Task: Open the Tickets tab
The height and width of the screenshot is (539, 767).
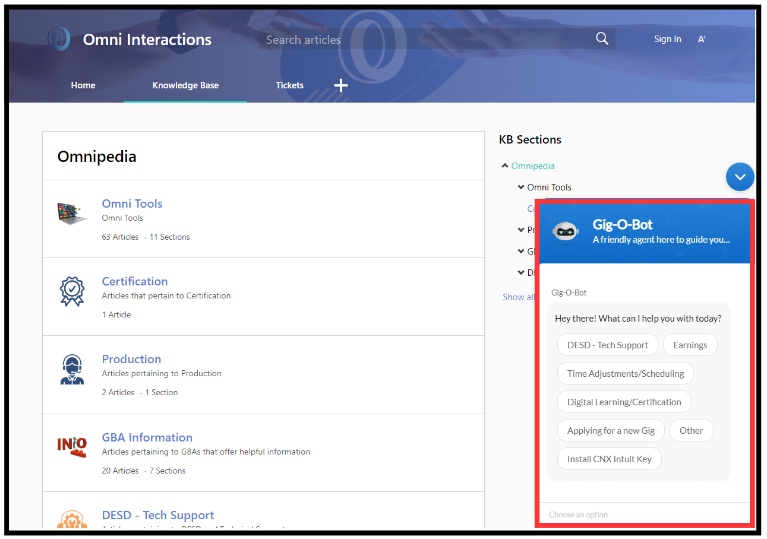Action: click(290, 85)
